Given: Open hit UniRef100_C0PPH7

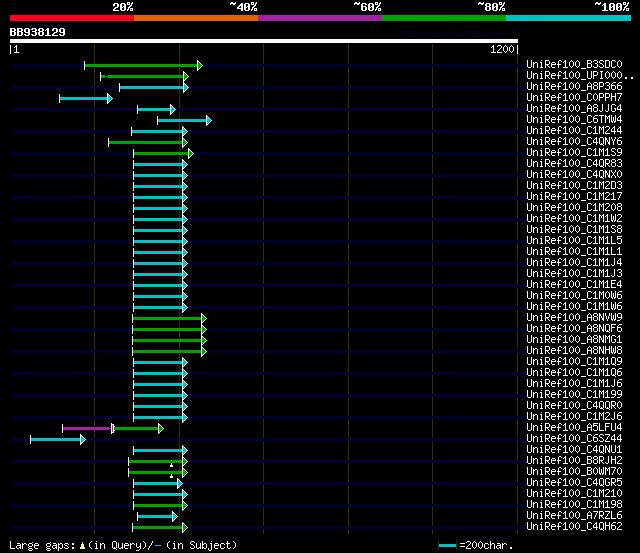Looking at the screenshot, I should [x=574, y=98].
